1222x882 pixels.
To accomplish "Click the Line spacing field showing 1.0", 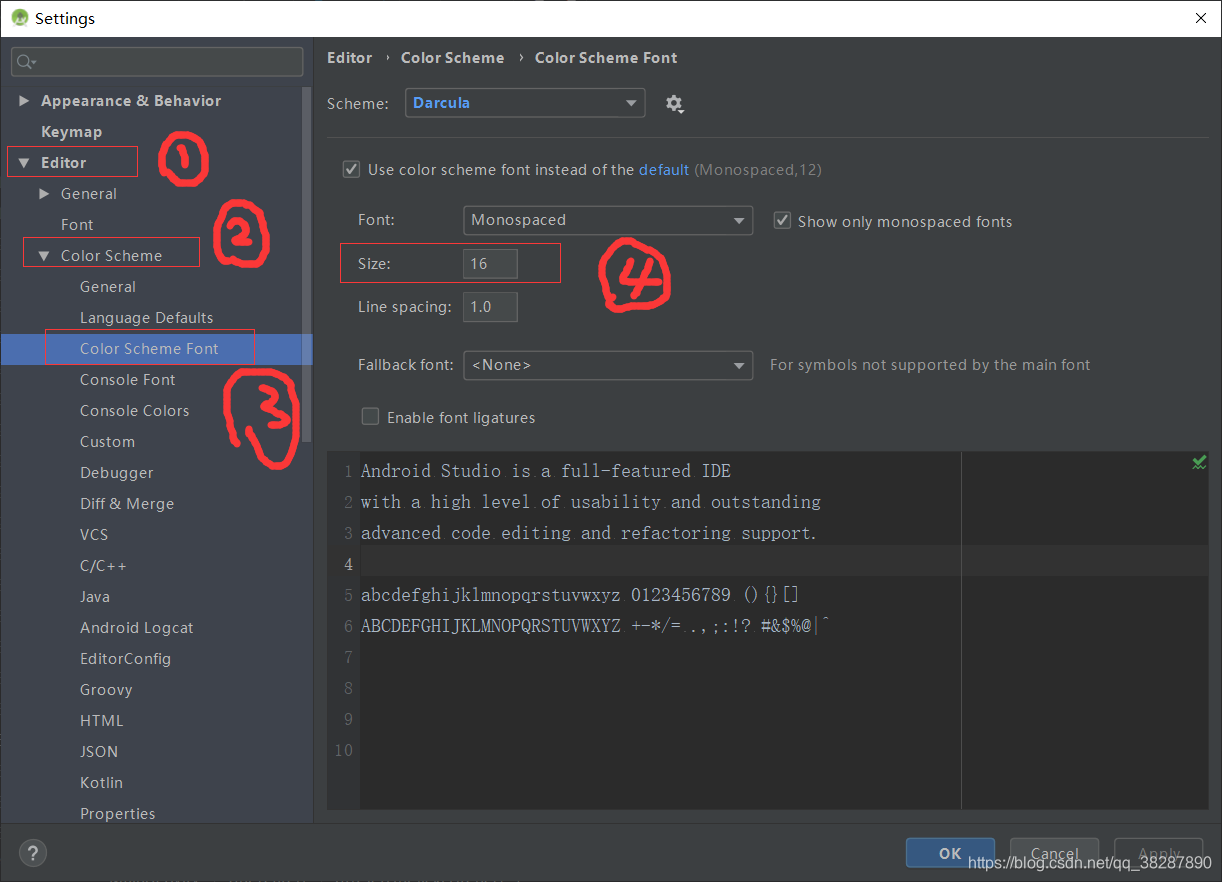I will (490, 307).
